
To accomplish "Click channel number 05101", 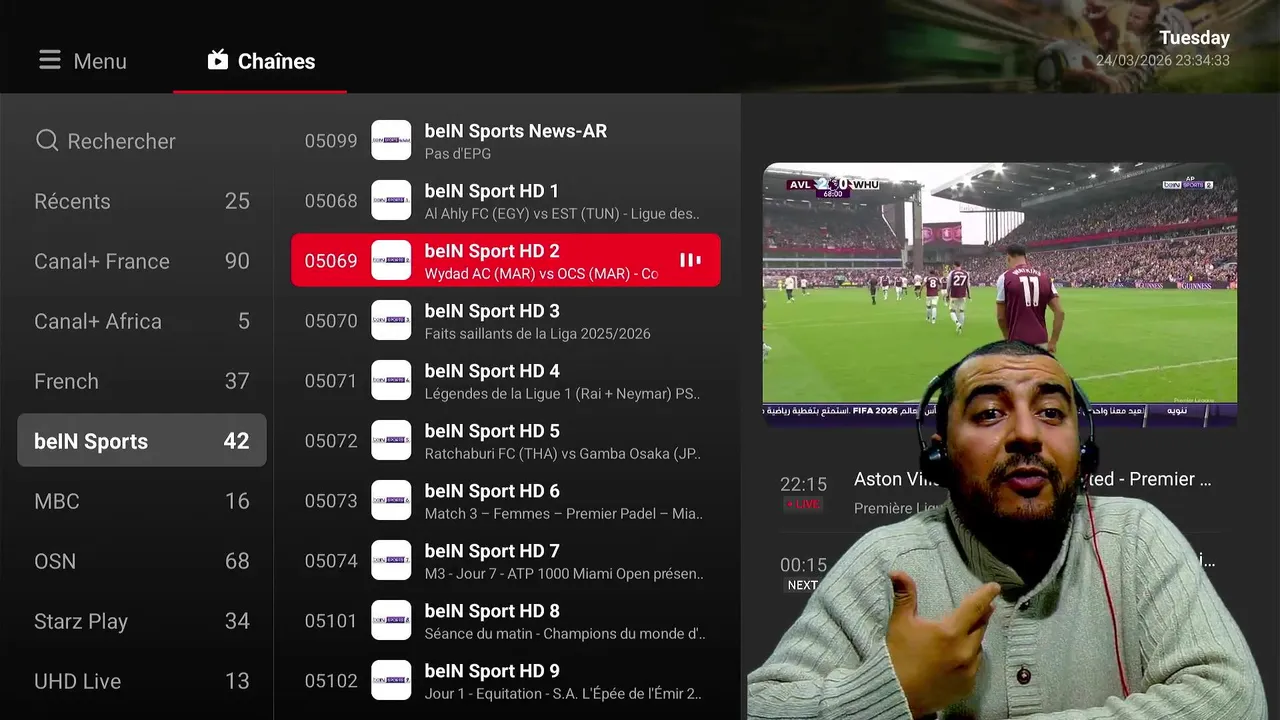I will 331,621.
